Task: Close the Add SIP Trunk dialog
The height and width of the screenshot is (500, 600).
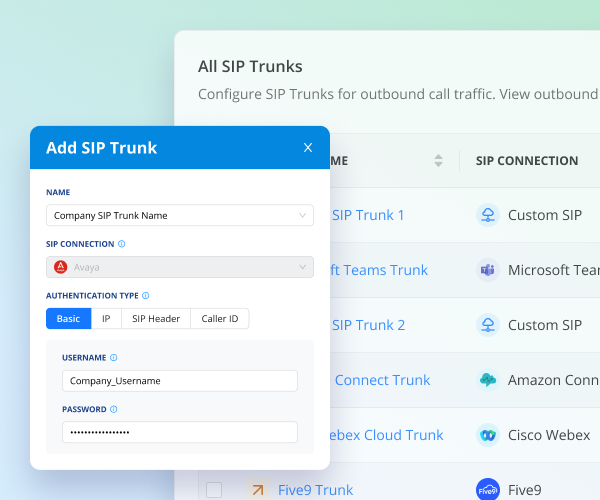Action: (x=308, y=148)
